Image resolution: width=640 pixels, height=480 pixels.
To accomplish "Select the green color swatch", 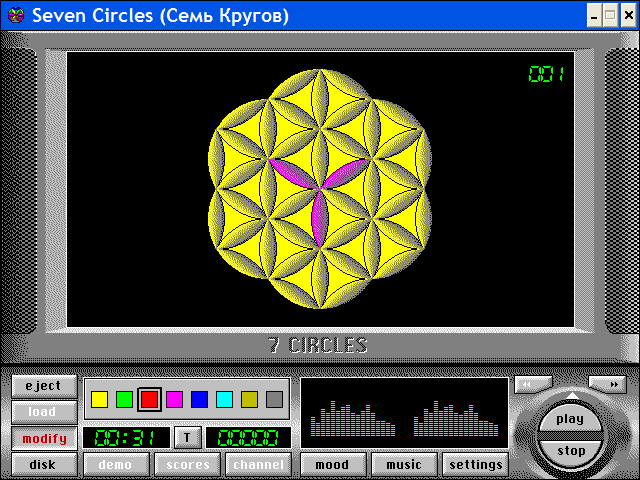I will (124, 400).
